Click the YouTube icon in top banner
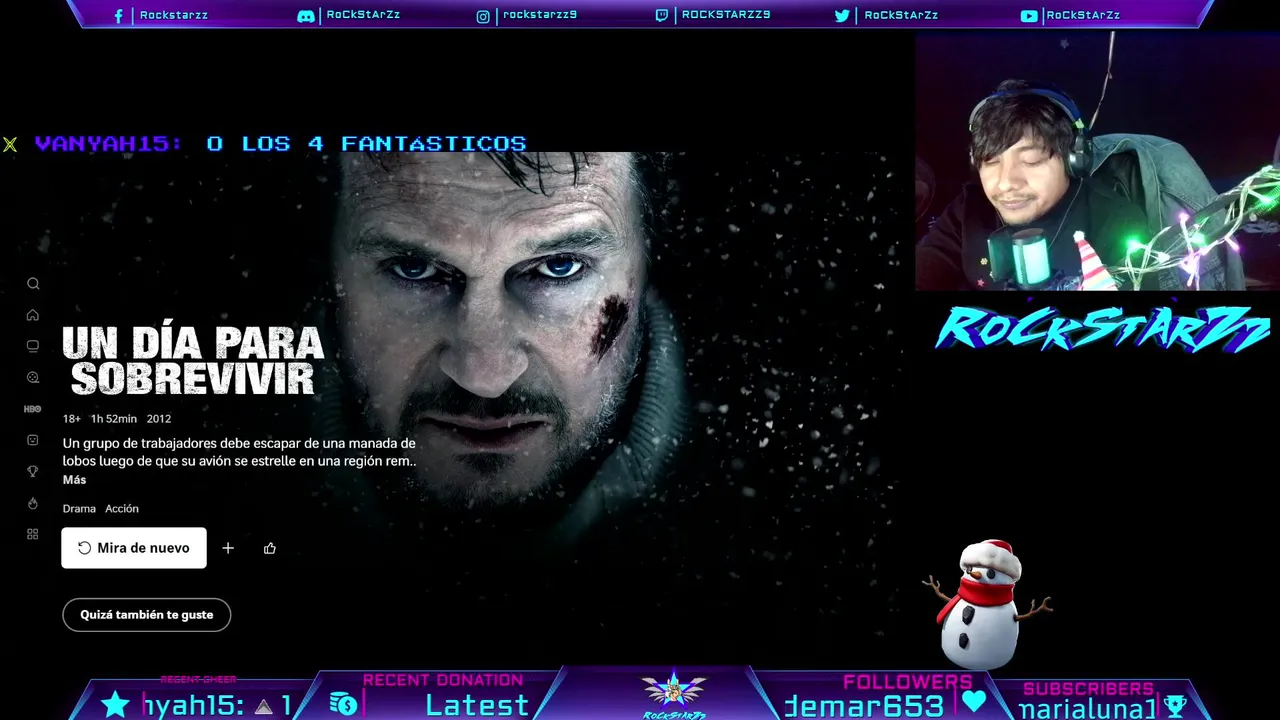 (1029, 16)
